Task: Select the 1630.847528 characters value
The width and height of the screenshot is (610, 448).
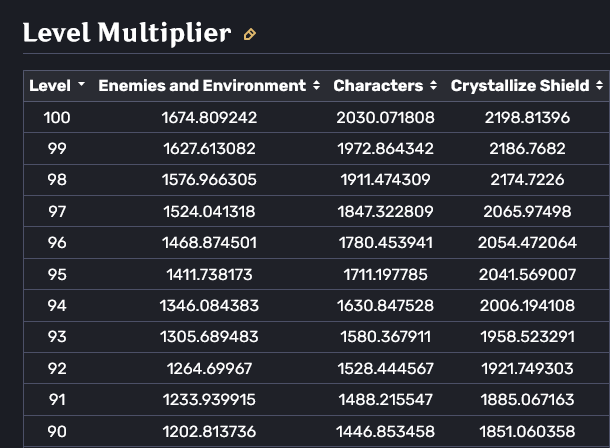Action: coord(385,305)
